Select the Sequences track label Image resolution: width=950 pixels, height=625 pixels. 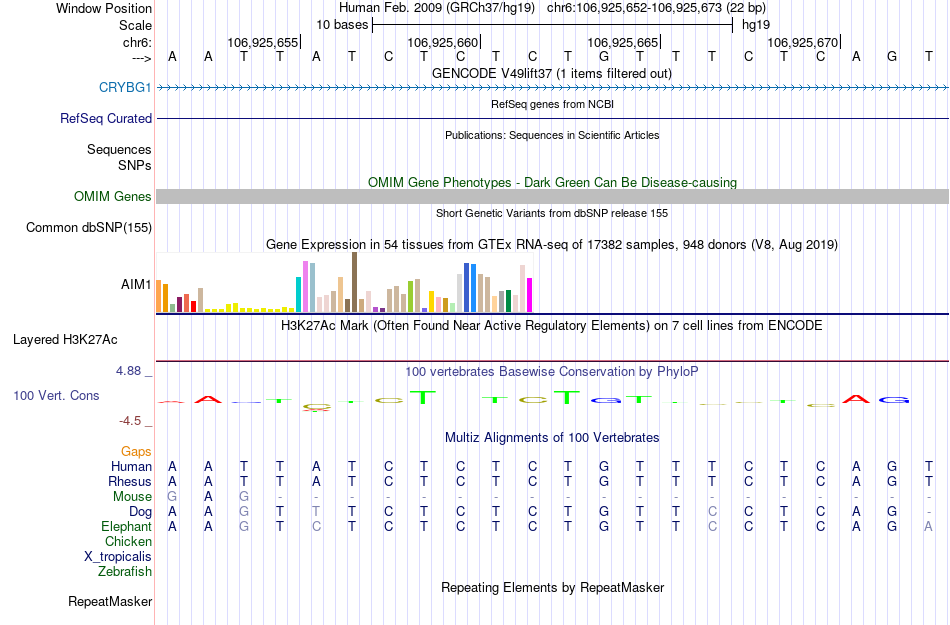click(119, 149)
